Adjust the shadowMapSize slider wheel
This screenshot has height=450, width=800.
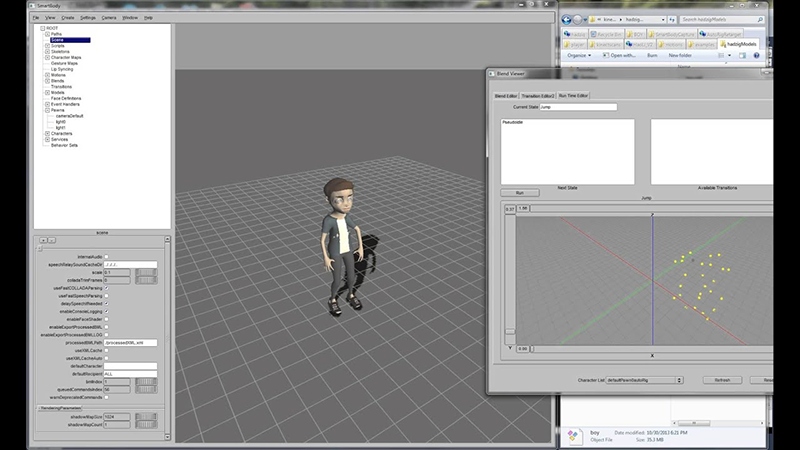146,417
